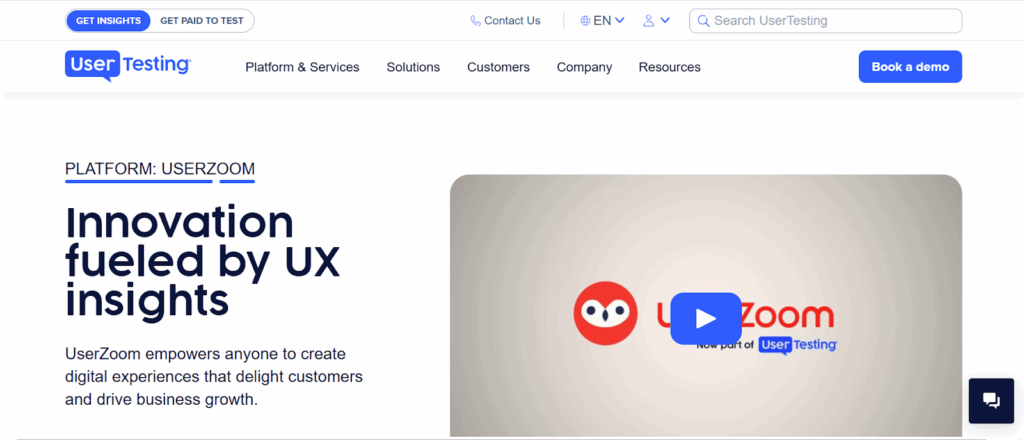Open the Platform & Services menu

[x=302, y=67]
